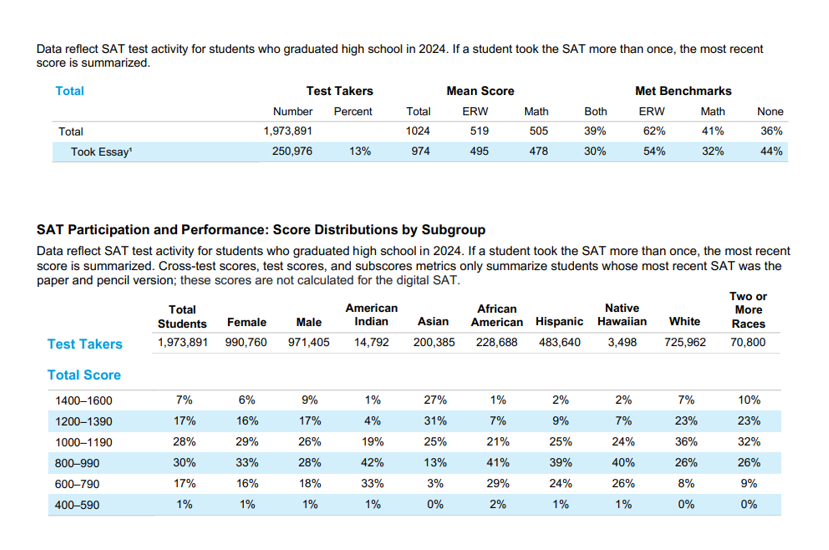Click the 'None' column header in Met Benchmarks
Screen dimensions: 829x550
[x=770, y=112]
